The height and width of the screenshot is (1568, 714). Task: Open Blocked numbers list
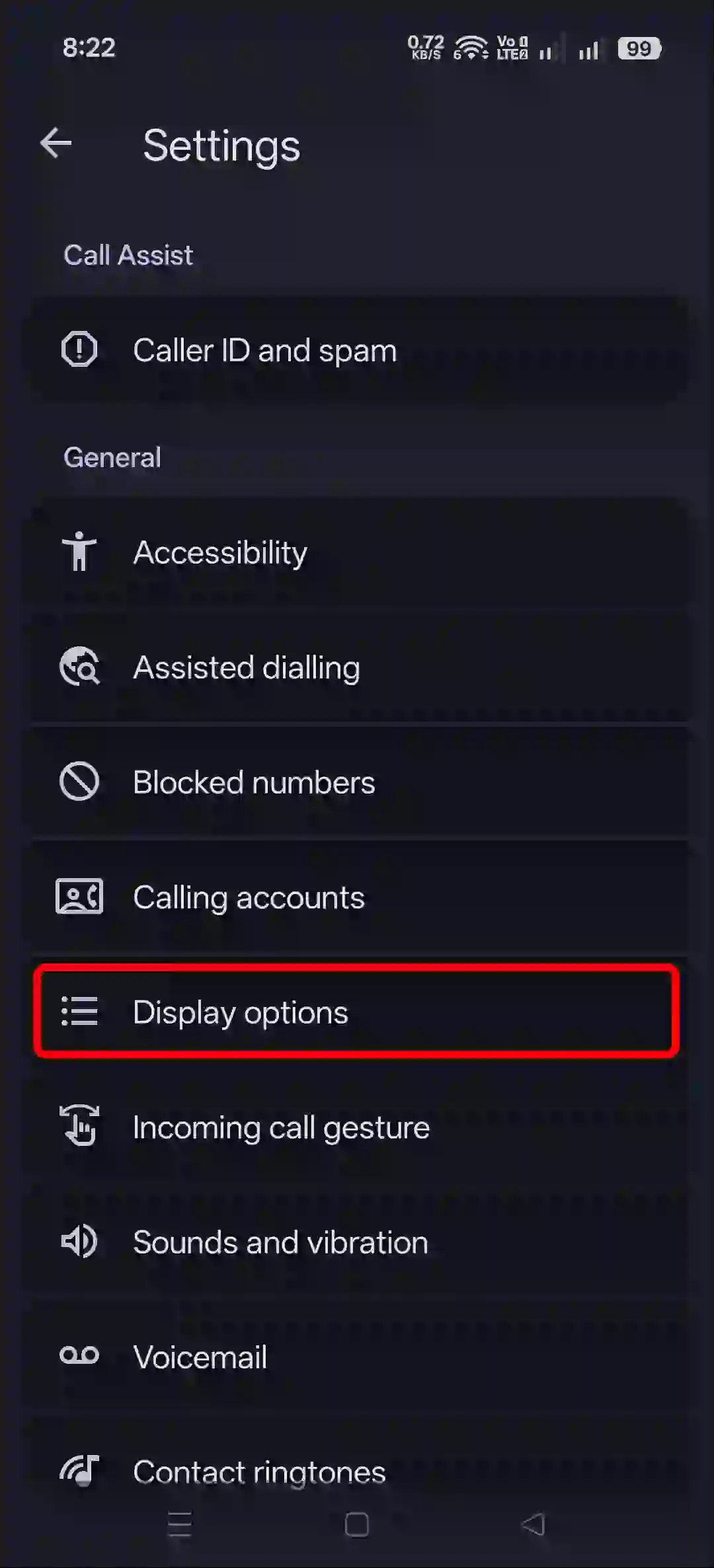click(x=357, y=781)
